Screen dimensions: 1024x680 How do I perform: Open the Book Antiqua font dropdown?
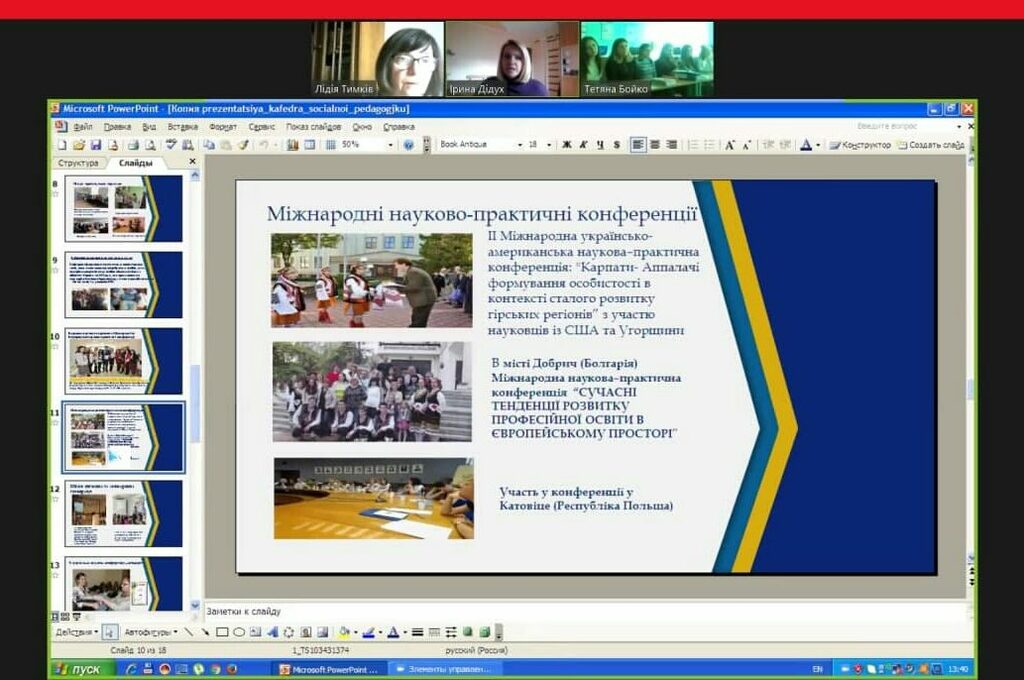tap(520, 145)
